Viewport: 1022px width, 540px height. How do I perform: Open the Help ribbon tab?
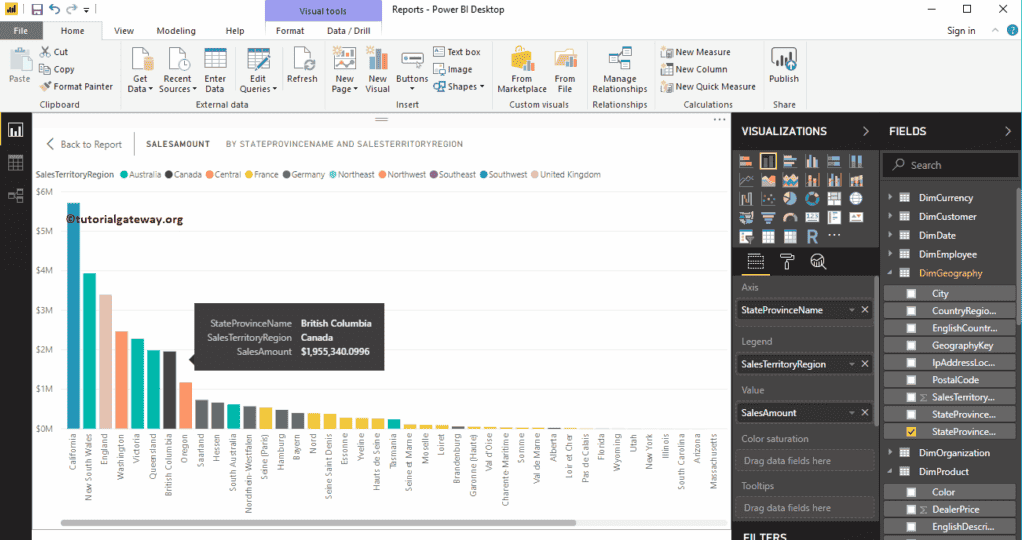pyautogui.click(x=235, y=31)
